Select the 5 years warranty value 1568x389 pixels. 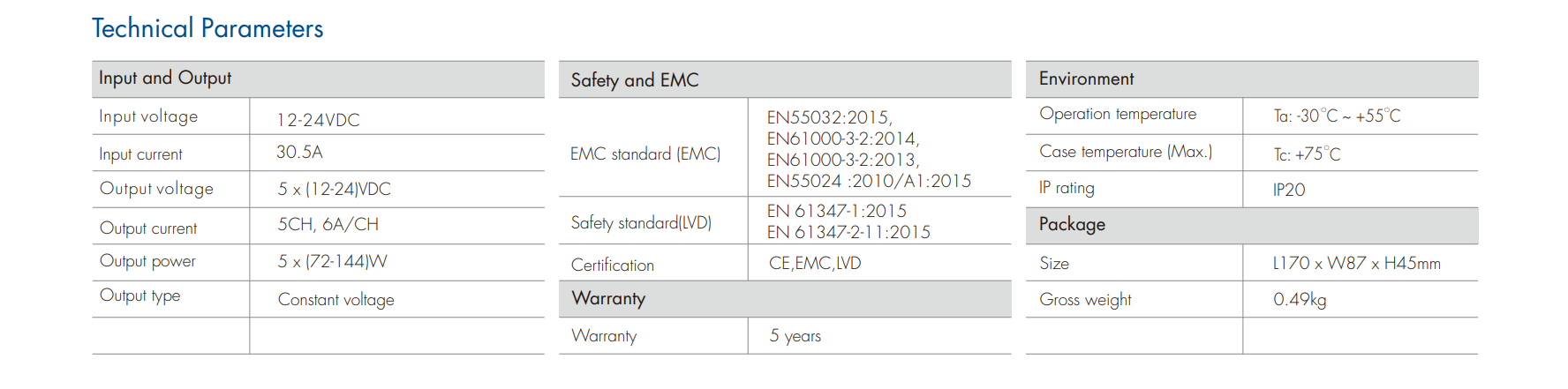tap(795, 336)
